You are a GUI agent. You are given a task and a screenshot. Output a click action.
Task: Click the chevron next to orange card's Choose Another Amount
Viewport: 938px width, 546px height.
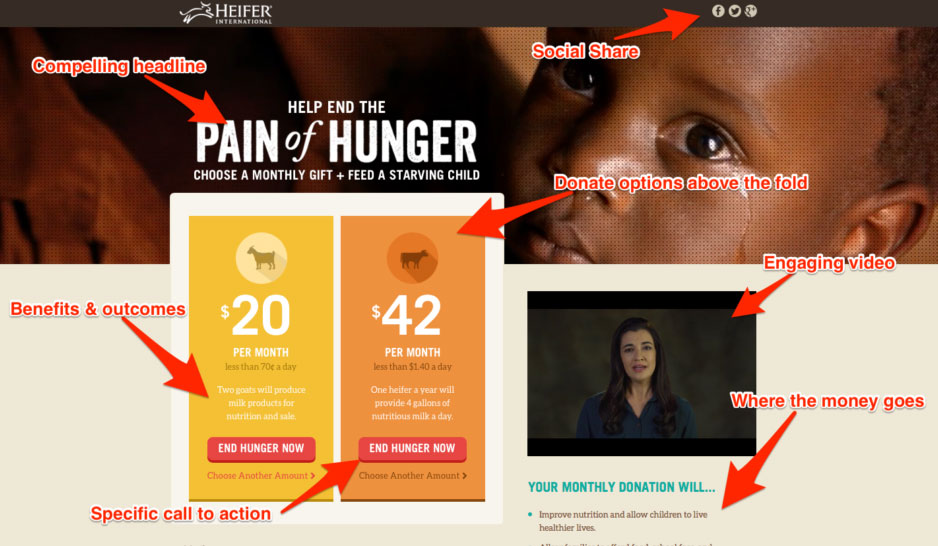(464, 475)
